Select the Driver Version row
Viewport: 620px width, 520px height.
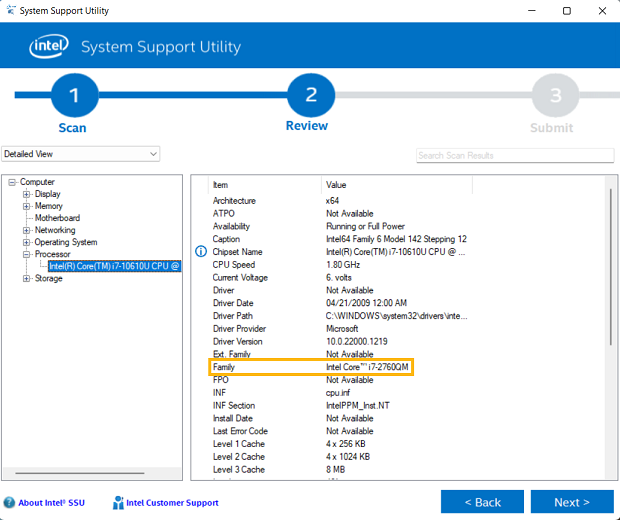(340, 341)
